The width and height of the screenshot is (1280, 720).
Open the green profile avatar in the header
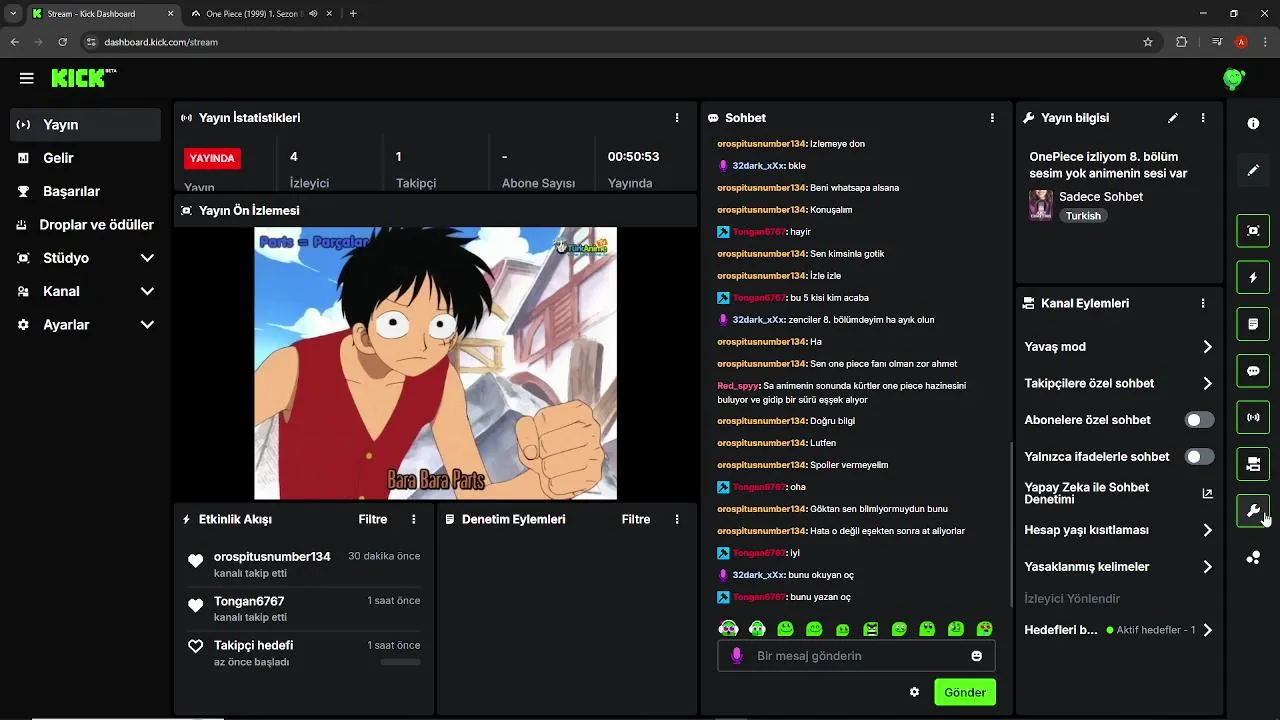(1234, 78)
